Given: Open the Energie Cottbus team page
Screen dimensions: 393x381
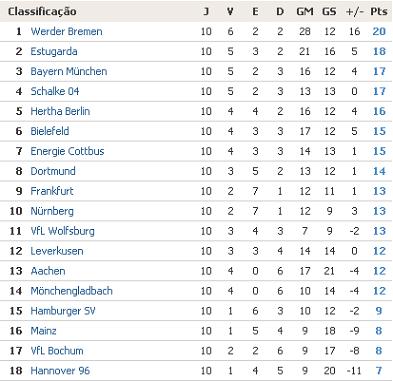Looking at the screenshot, I should (x=67, y=151).
